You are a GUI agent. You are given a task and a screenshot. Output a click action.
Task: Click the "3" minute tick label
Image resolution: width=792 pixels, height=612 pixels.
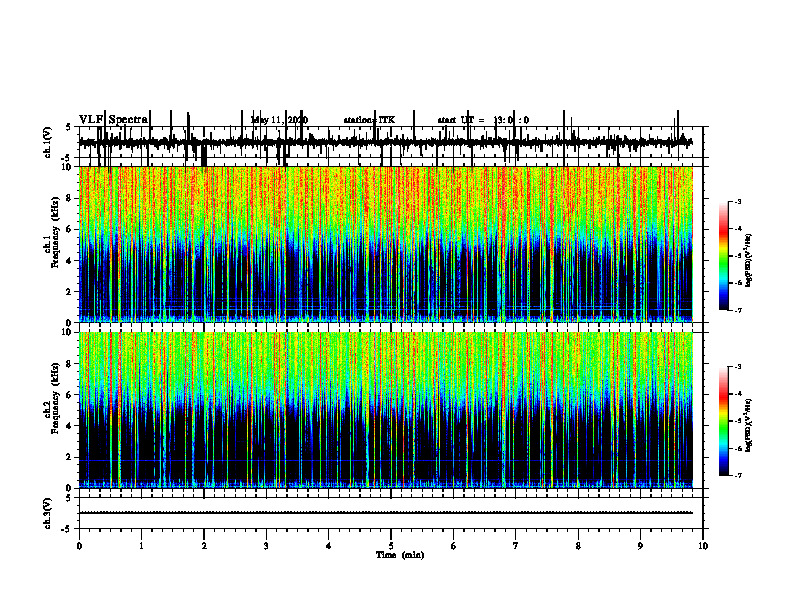[x=266, y=546]
